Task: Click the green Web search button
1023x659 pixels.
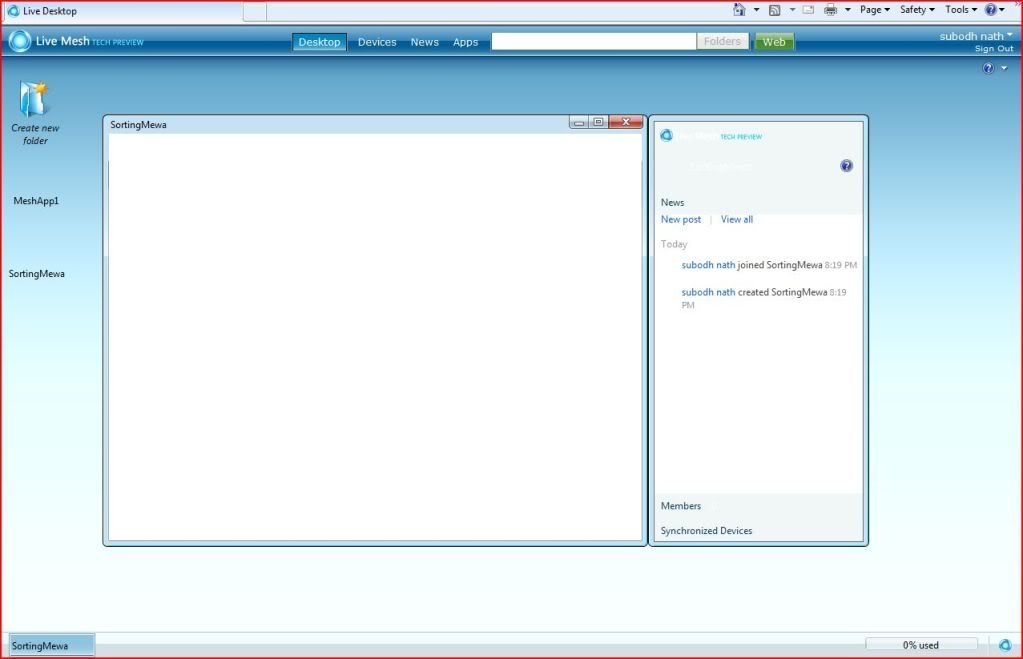Action: click(x=774, y=42)
